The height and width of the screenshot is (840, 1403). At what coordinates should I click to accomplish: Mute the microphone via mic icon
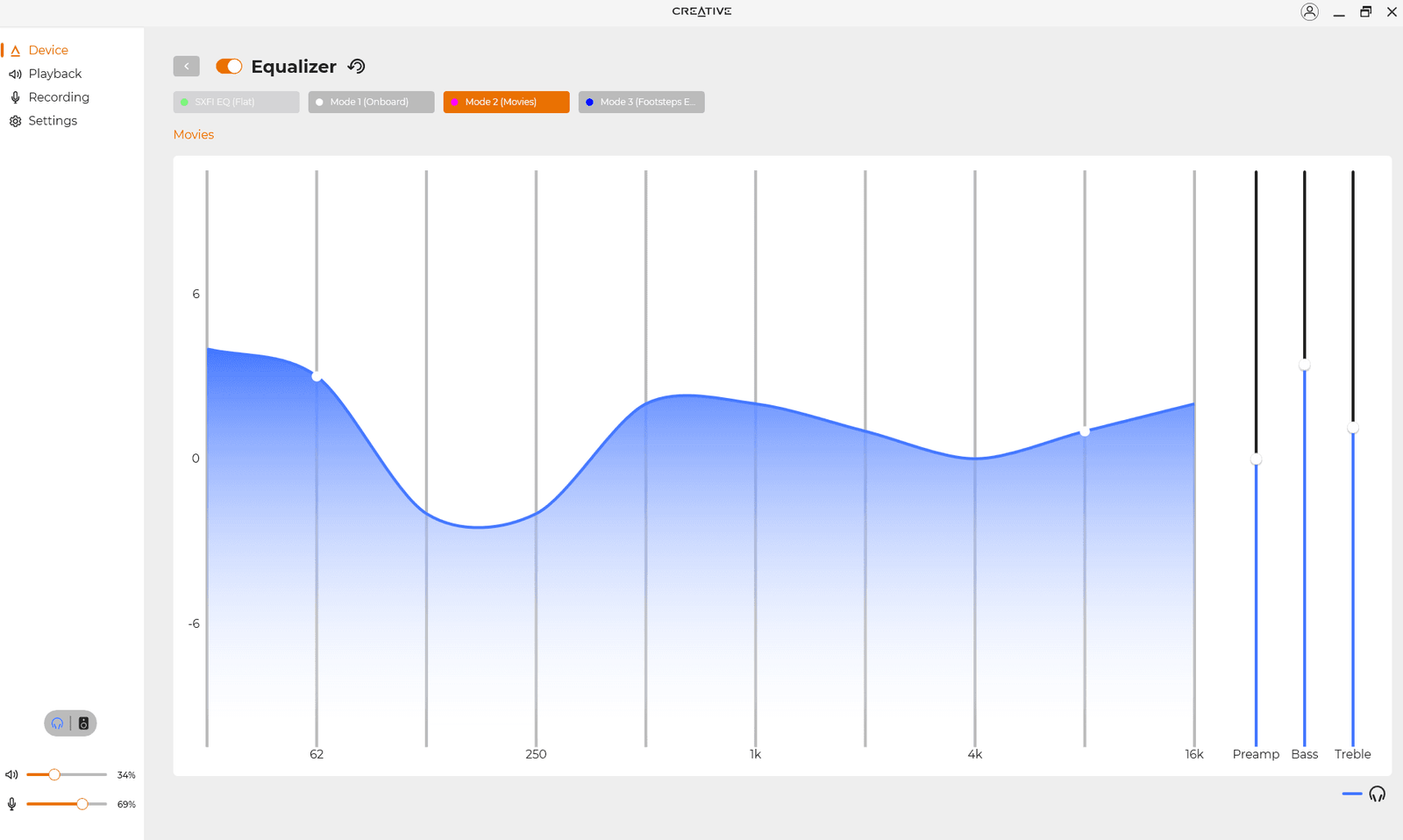pyautogui.click(x=11, y=804)
